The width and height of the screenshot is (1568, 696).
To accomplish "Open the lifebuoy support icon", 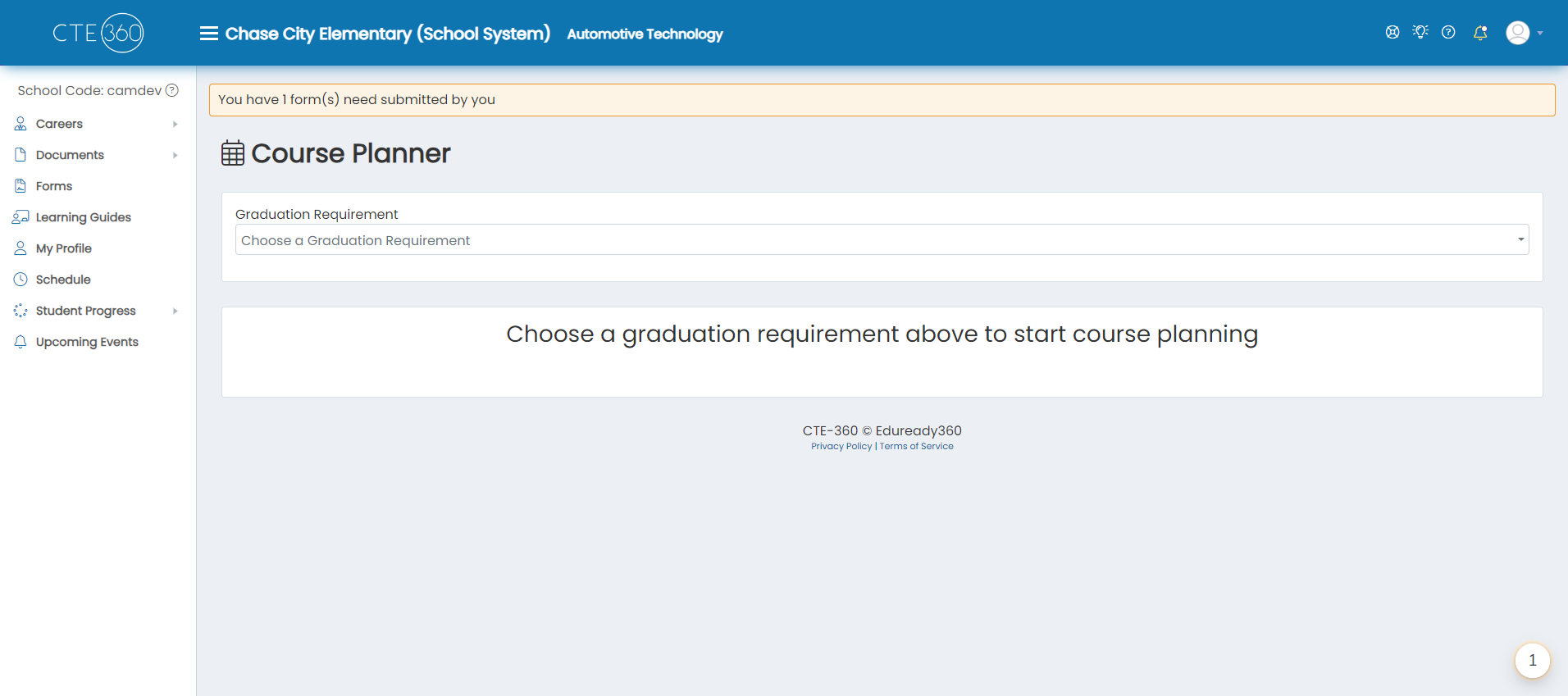I will coord(1393,32).
